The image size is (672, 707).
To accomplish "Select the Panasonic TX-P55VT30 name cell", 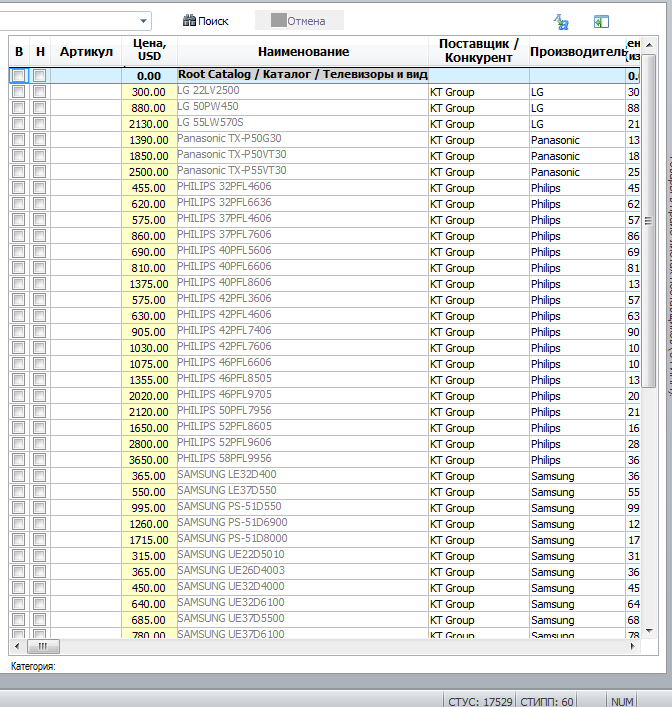I will [303, 170].
